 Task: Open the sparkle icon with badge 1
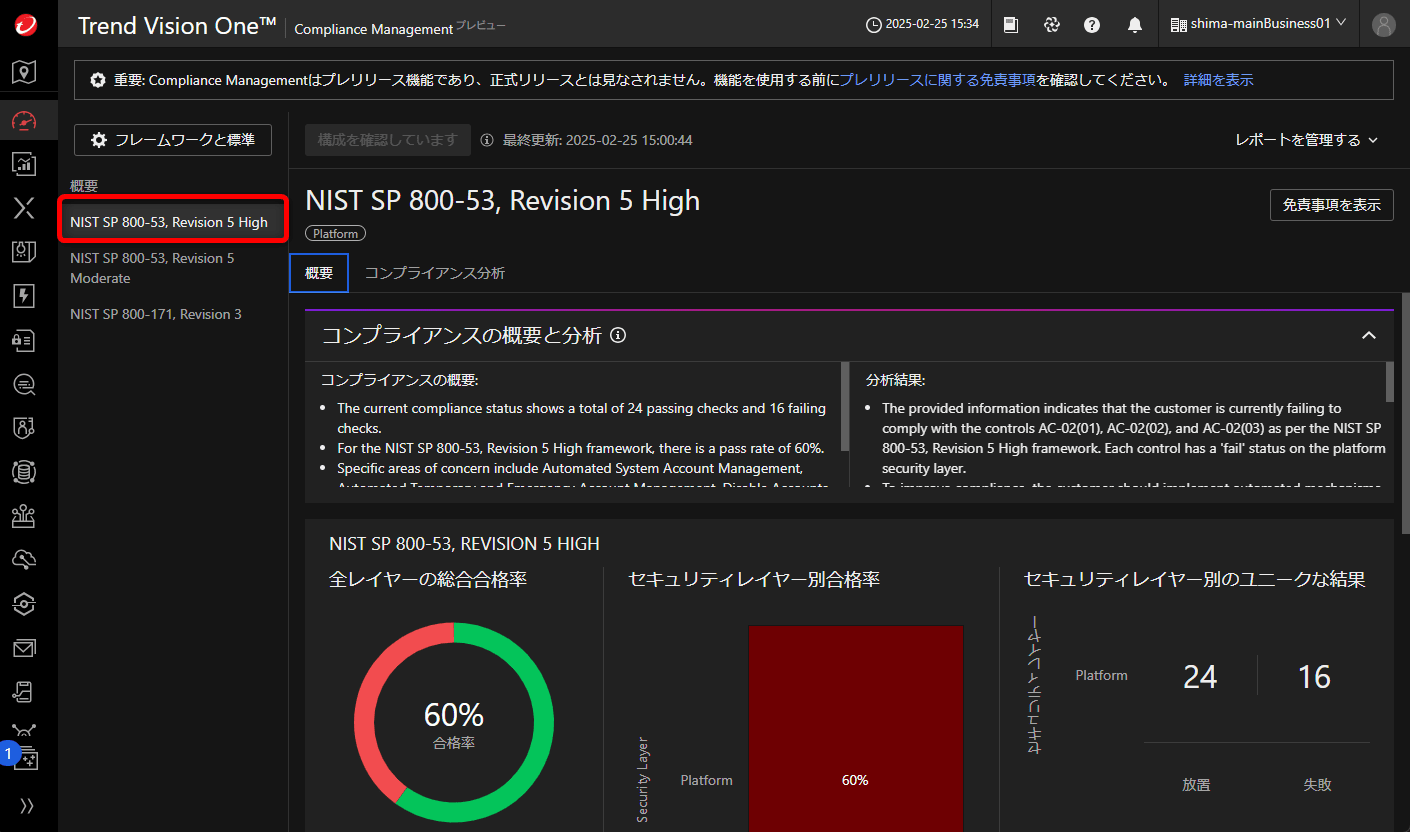coord(25,760)
